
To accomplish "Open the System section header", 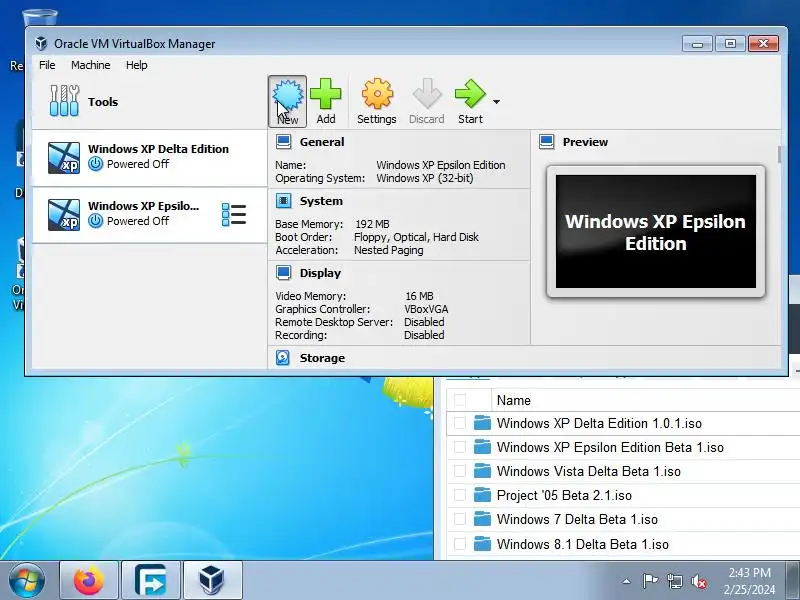I will (x=321, y=201).
